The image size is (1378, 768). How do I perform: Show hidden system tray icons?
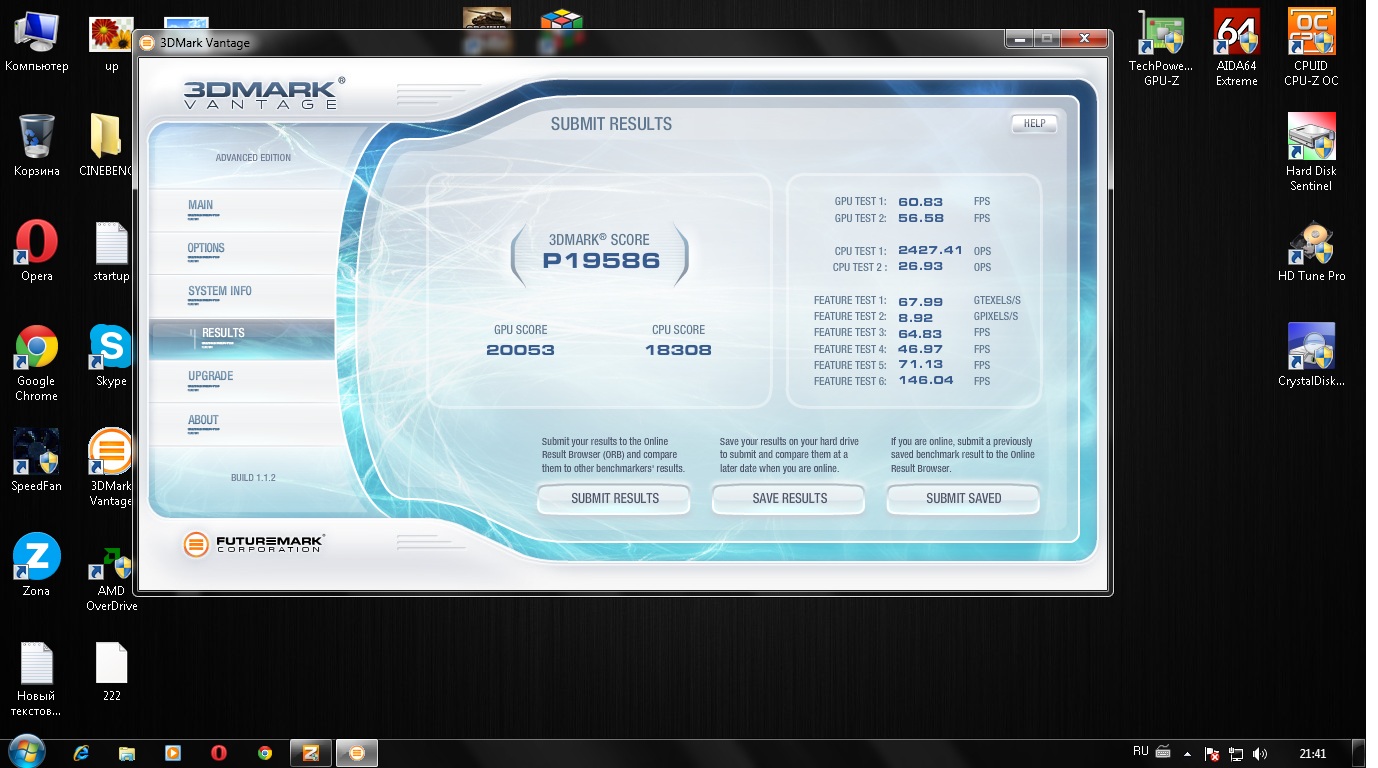[1187, 753]
